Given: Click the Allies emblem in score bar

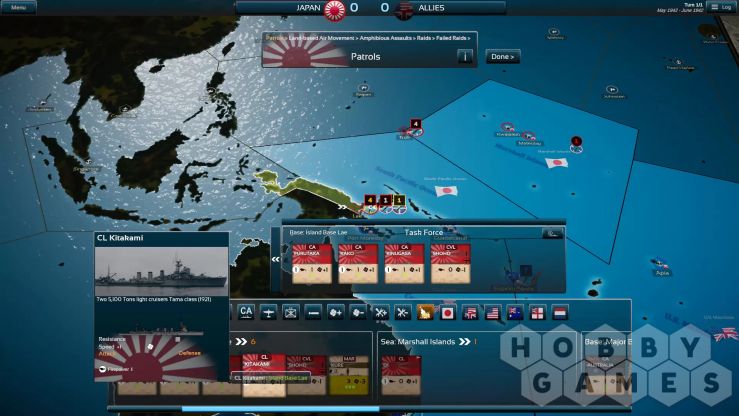Looking at the screenshot, I should (403, 10).
